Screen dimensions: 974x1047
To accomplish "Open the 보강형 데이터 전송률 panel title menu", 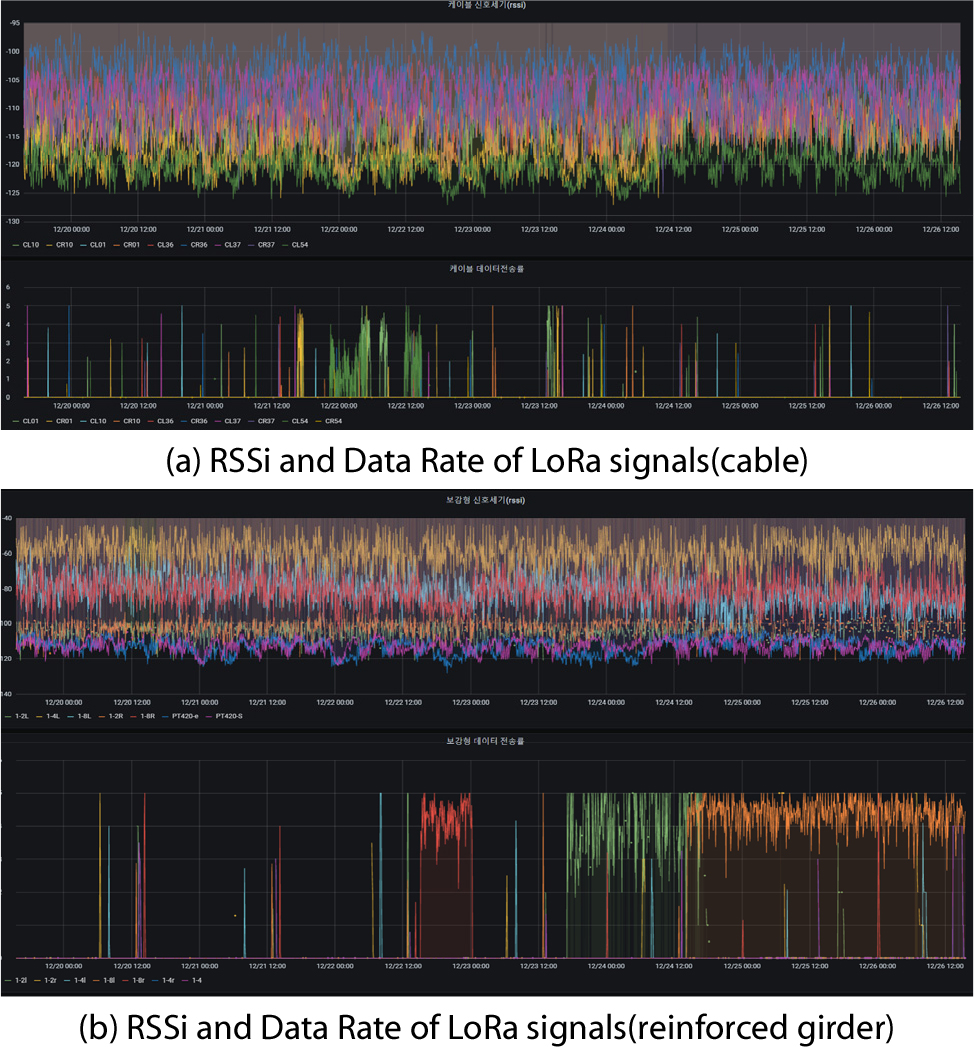I will click(x=486, y=741).
